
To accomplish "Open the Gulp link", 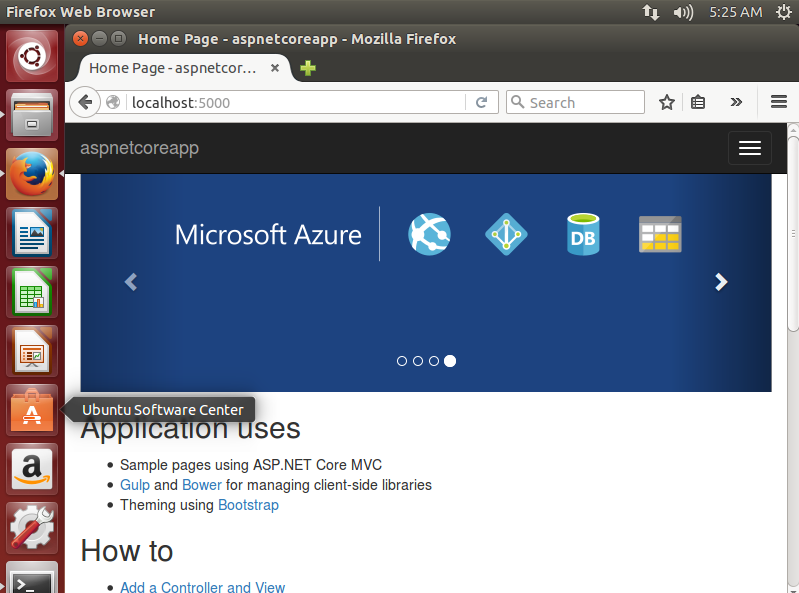I will tap(135, 485).
